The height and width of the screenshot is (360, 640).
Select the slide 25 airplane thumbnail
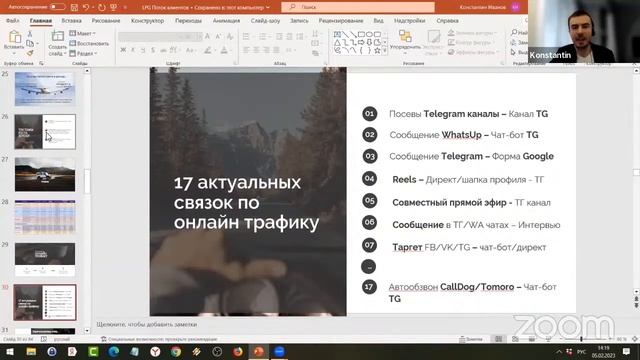[x=45, y=89]
